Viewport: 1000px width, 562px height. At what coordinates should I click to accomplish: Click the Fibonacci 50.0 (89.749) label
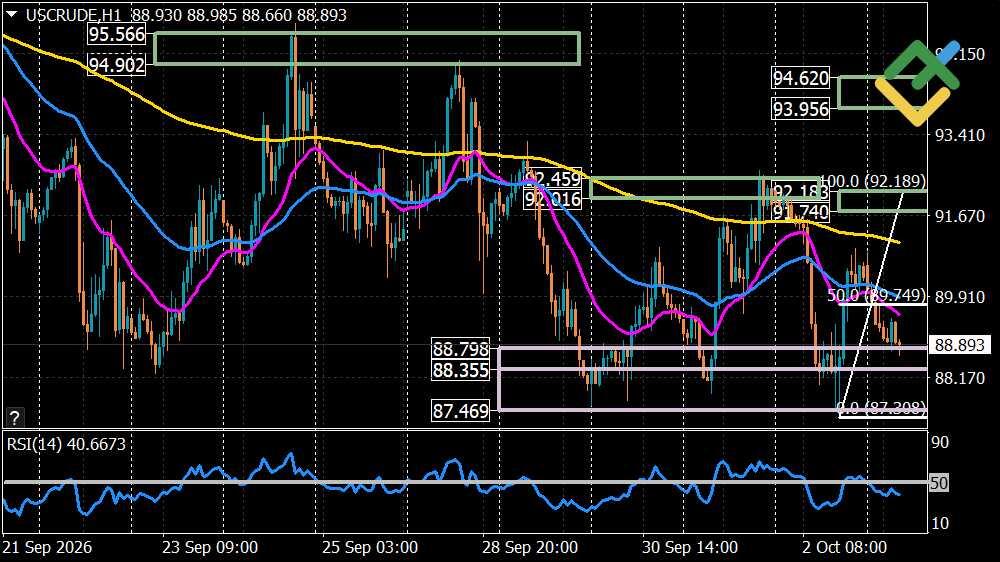click(877, 295)
